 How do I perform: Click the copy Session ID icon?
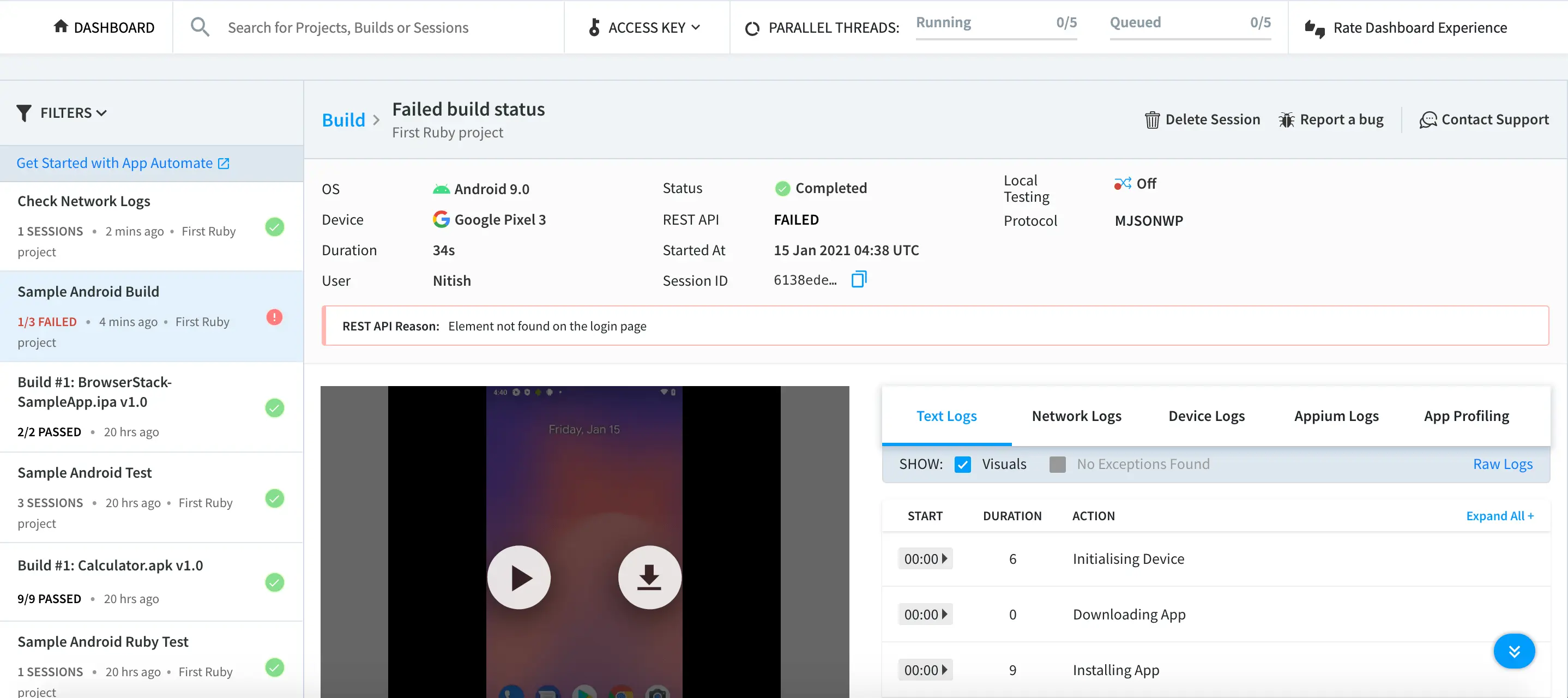(x=858, y=280)
